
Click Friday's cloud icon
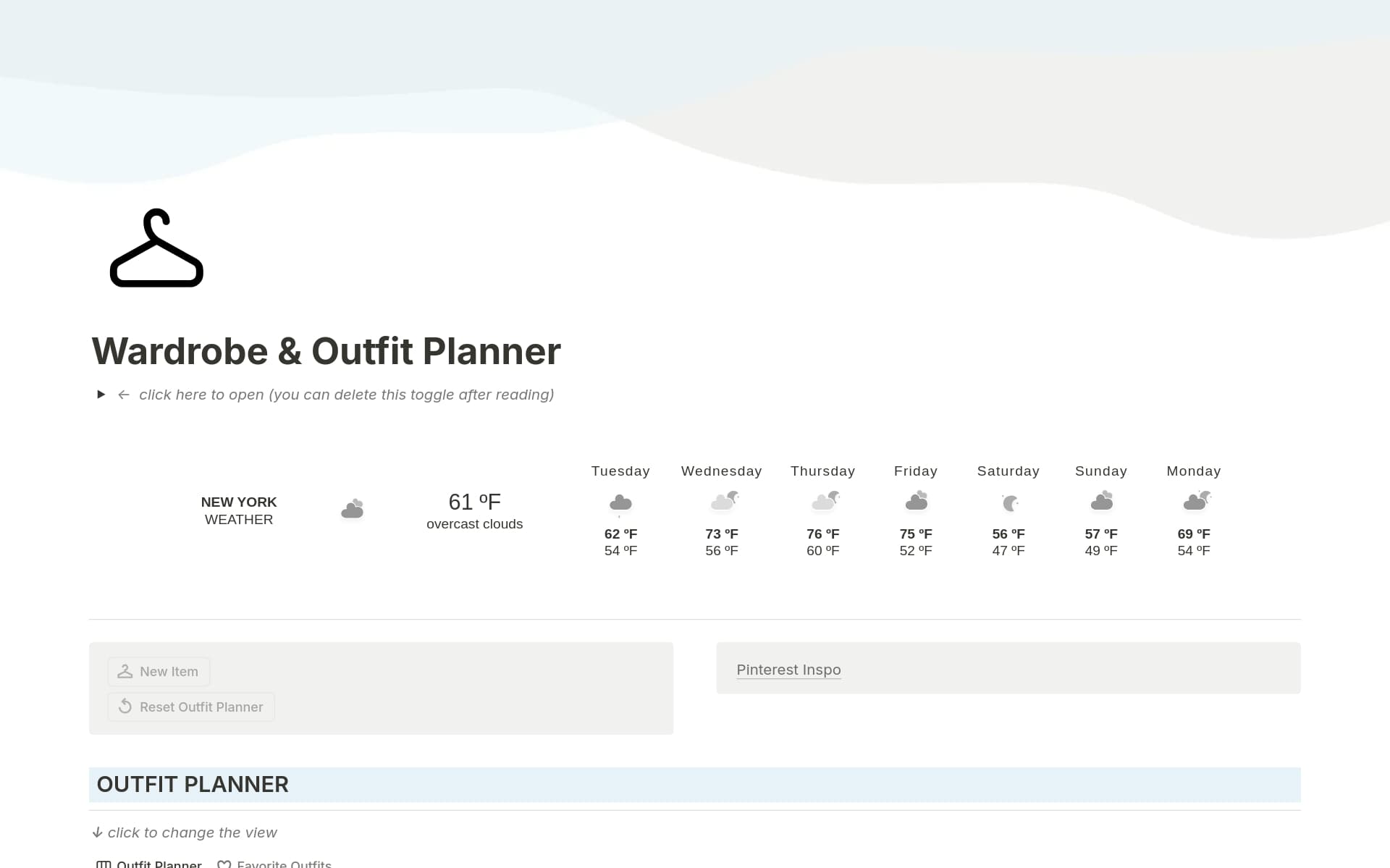(x=917, y=500)
